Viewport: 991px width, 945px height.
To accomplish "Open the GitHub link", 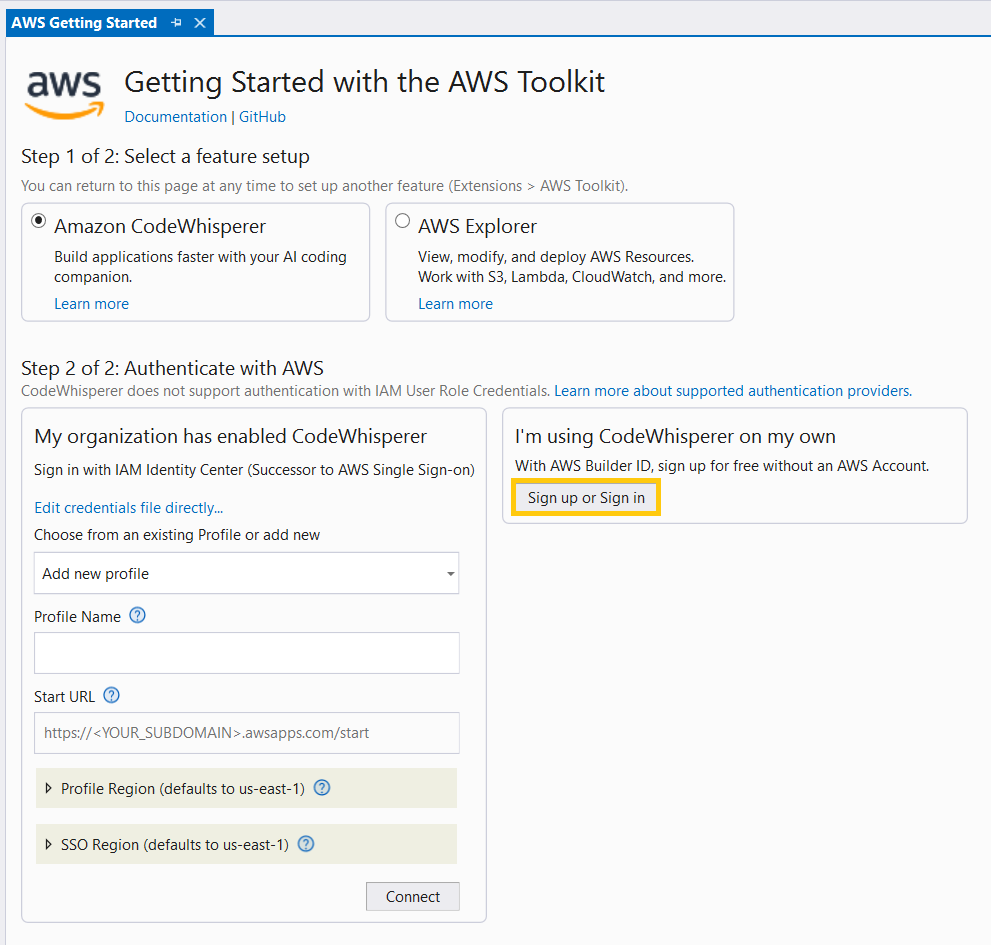I will (x=261, y=116).
